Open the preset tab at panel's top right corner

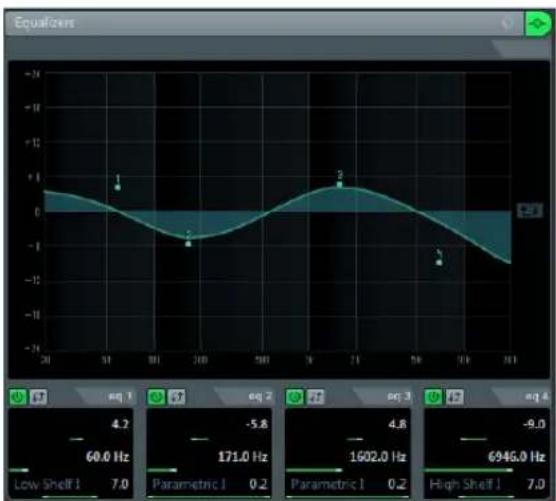tap(521, 48)
